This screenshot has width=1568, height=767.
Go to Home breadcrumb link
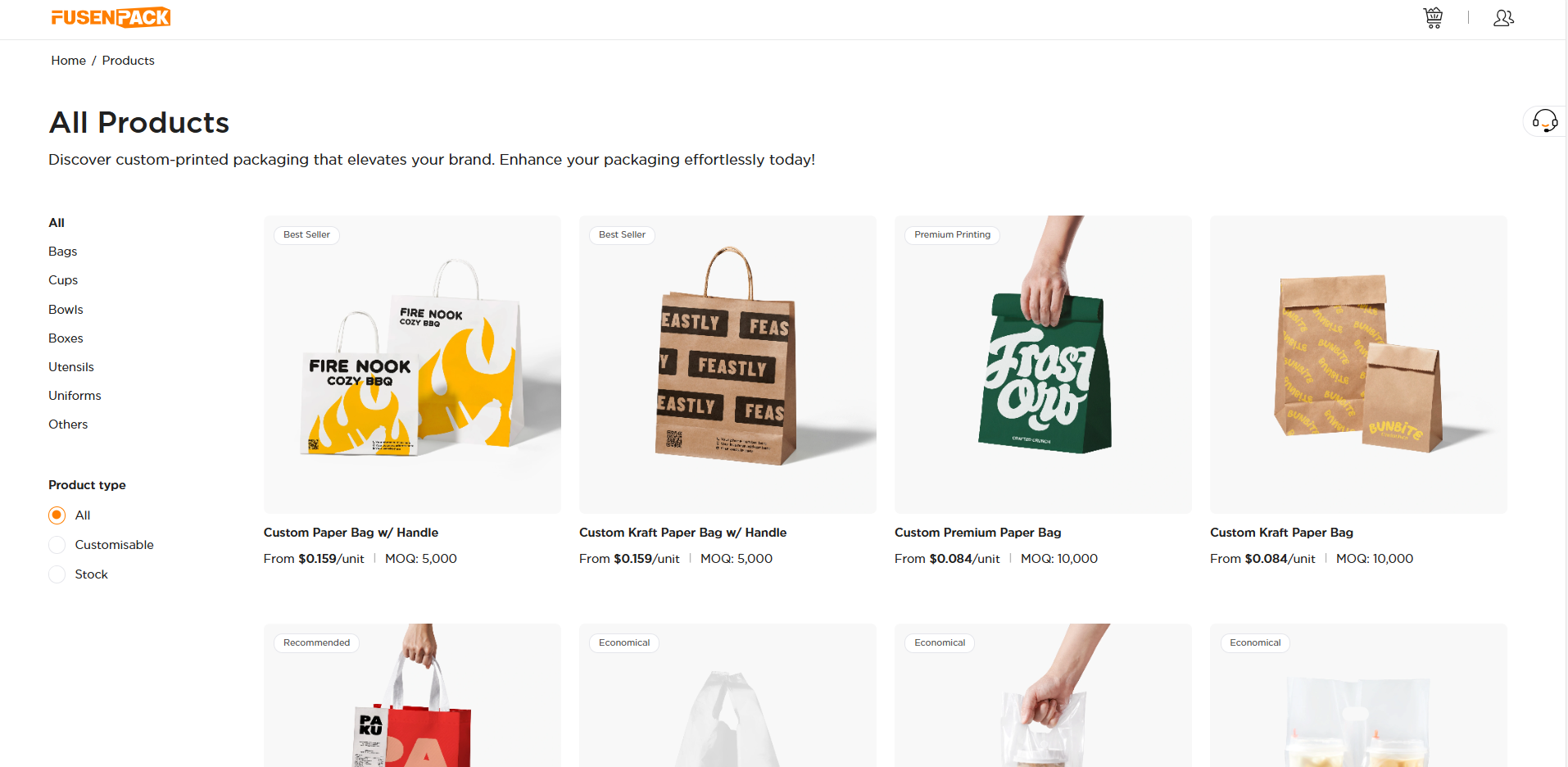click(68, 61)
